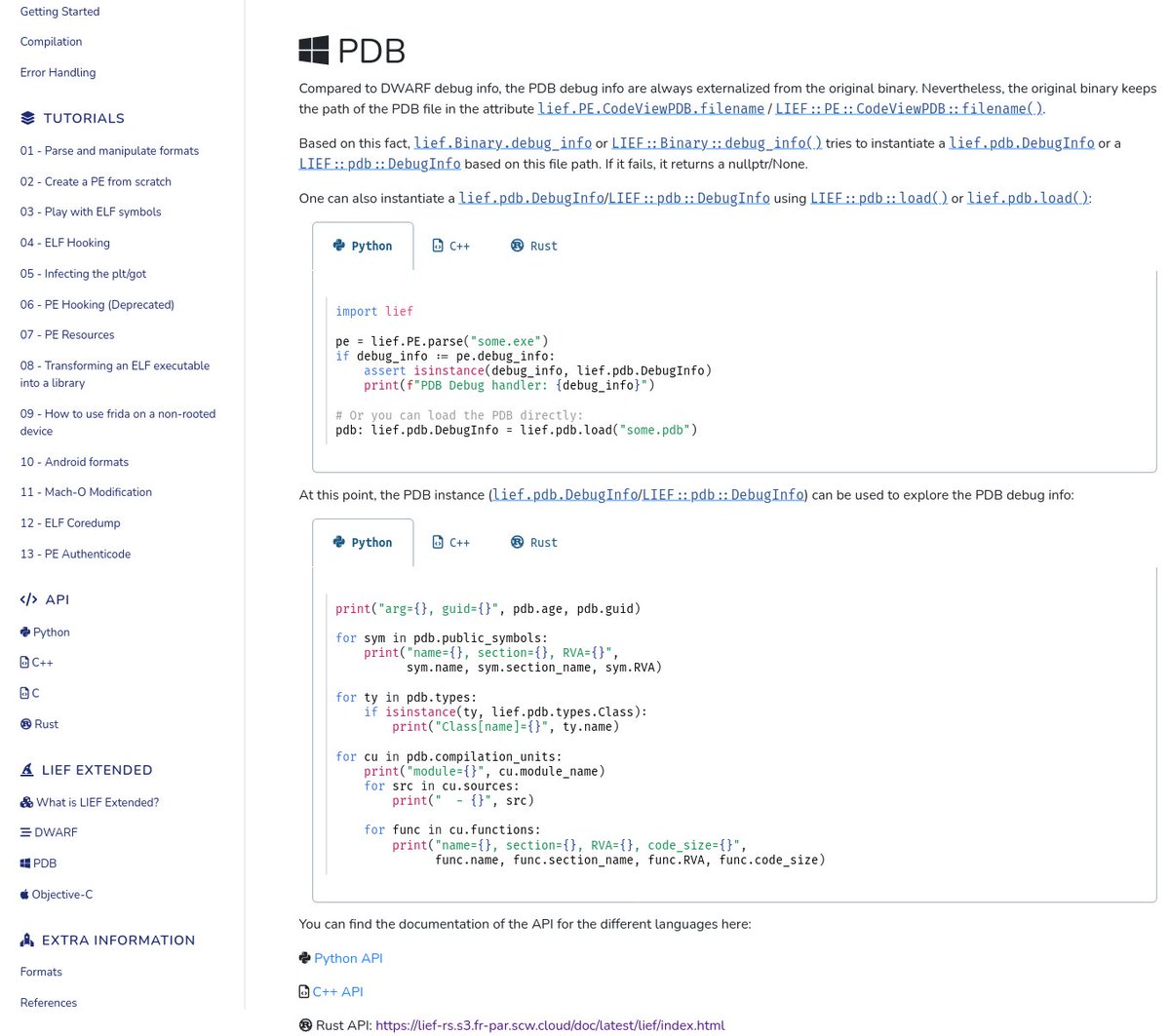Open tutorial 12 ELF Coredump
This screenshot has height=1036, width=1170.
click(70, 523)
